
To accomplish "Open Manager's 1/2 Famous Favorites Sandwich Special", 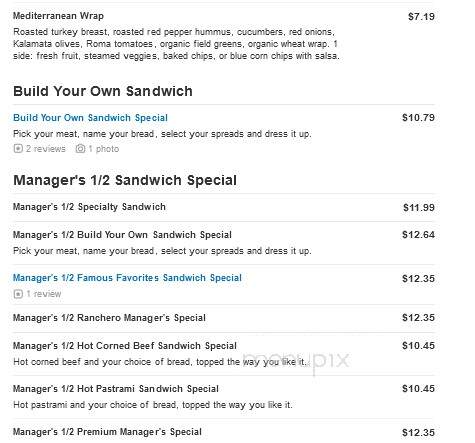I will (x=127, y=278).
